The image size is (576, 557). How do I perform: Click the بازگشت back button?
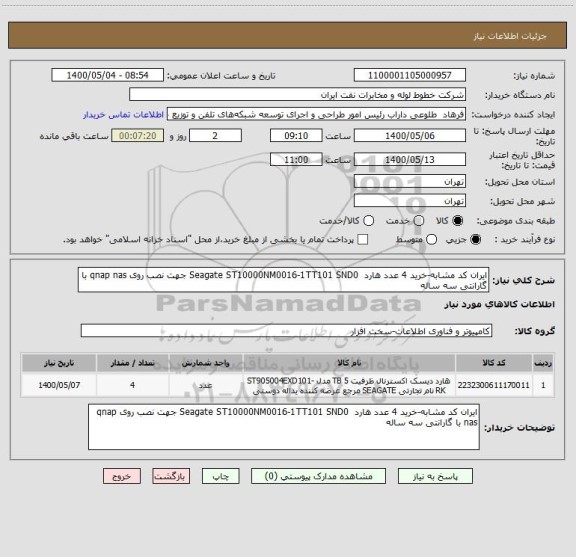(x=171, y=476)
